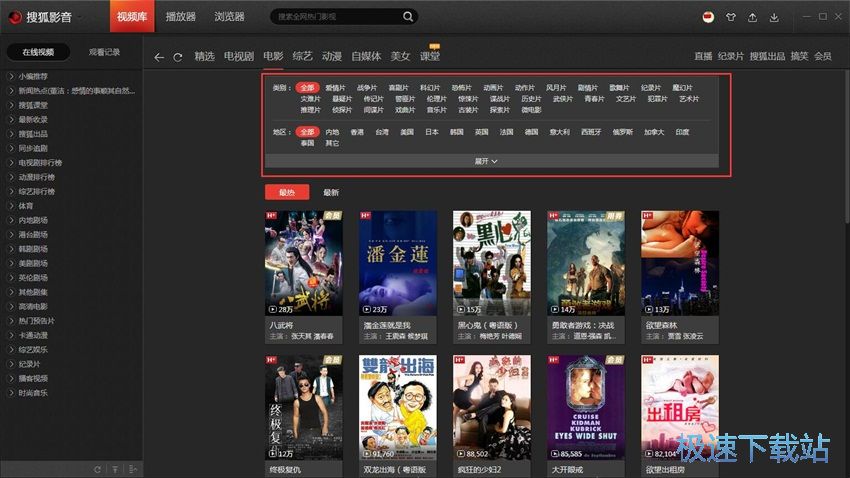Click 搜狐出品 in the top navigation
The height and width of the screenshot is (478, 850).
[767, 56]
